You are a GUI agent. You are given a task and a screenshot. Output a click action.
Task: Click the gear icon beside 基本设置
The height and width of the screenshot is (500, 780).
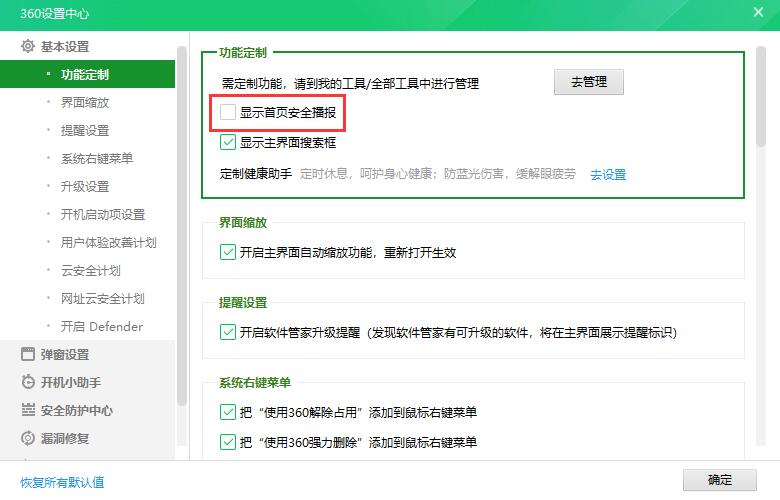pos(28,46)
